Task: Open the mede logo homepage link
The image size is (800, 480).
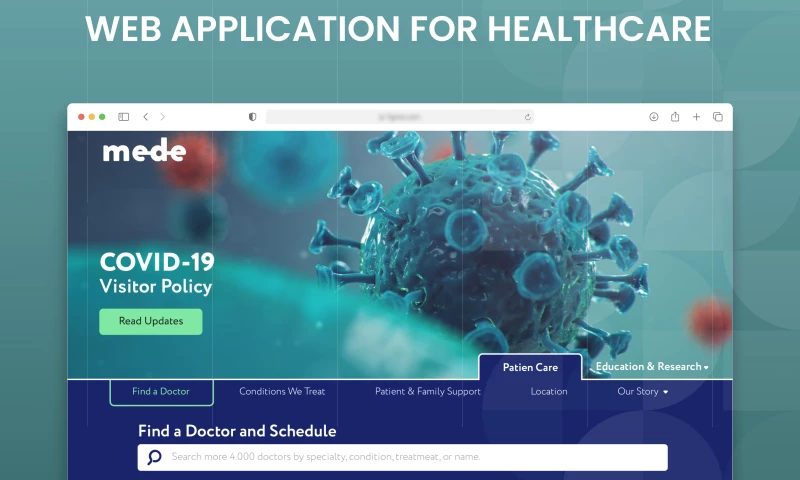Action: (x=144, y=150)
